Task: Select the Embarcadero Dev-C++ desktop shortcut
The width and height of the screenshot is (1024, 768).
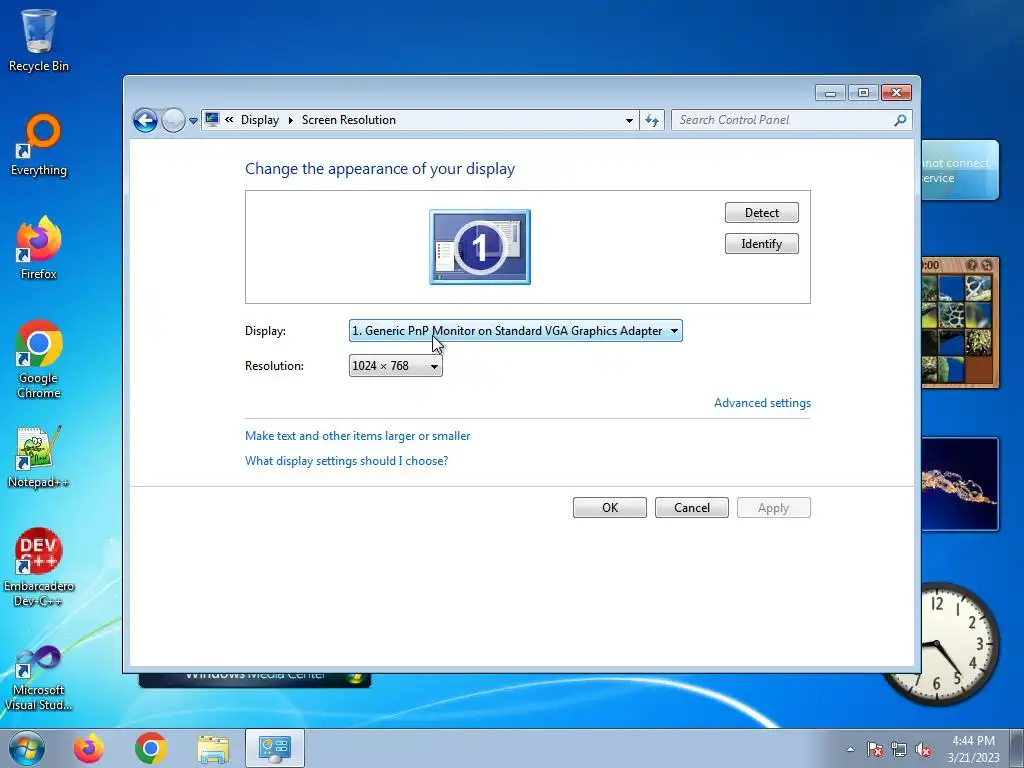Action: coord(39,567)
